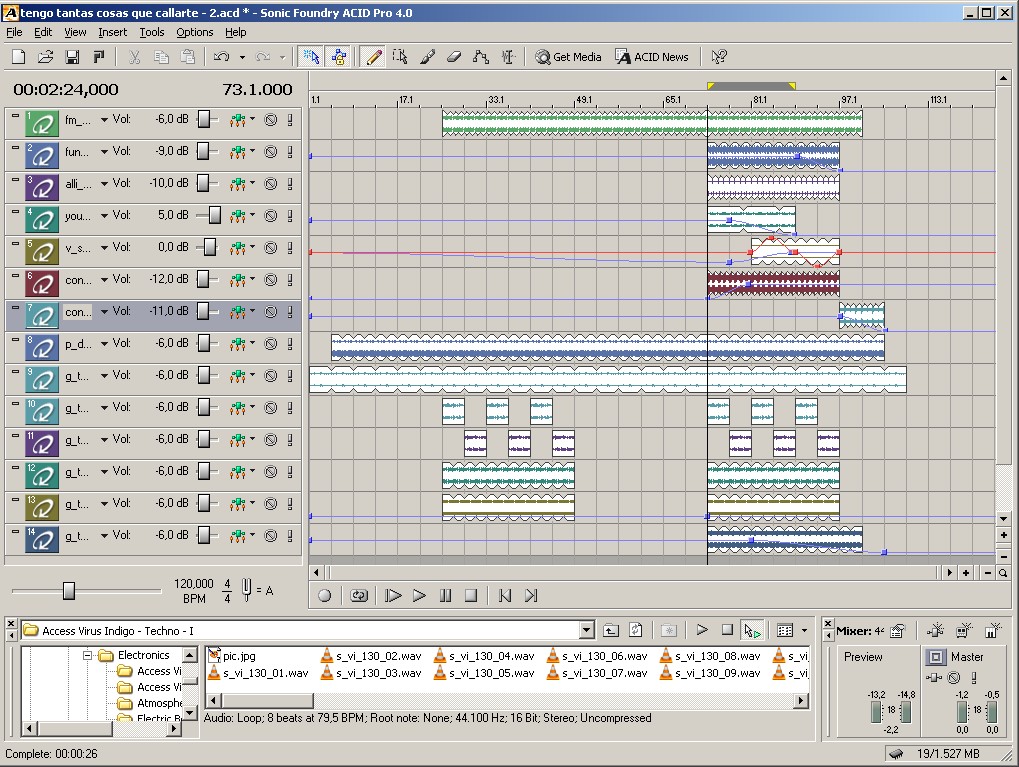Toggle Explorer auto preview icon
Viewport: 1019px width, 767px height.
753,630
